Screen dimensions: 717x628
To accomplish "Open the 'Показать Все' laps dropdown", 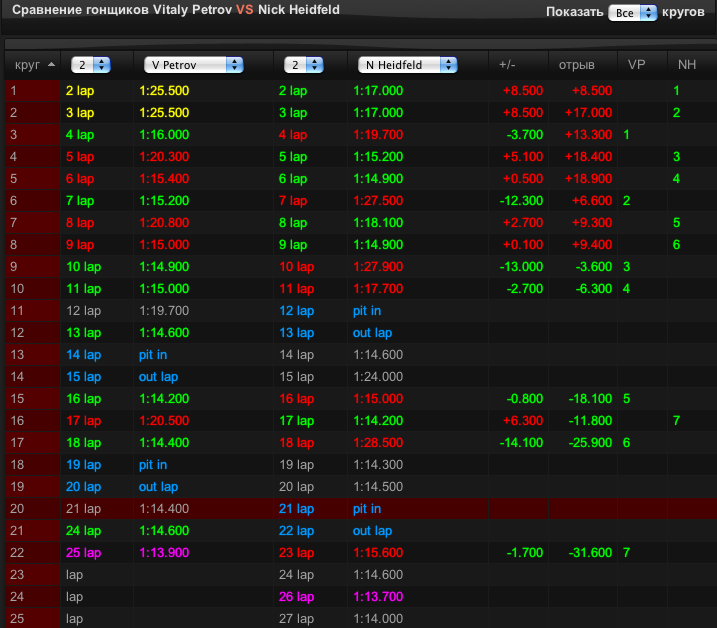I will coord(632,12).
